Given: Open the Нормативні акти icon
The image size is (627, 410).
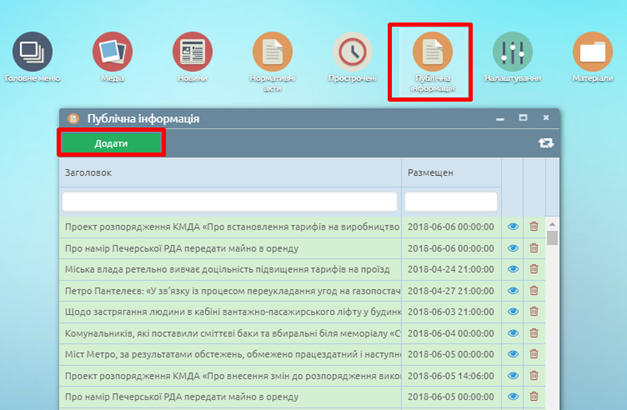Looking at the screenshot, I should [x=272, y=52].
